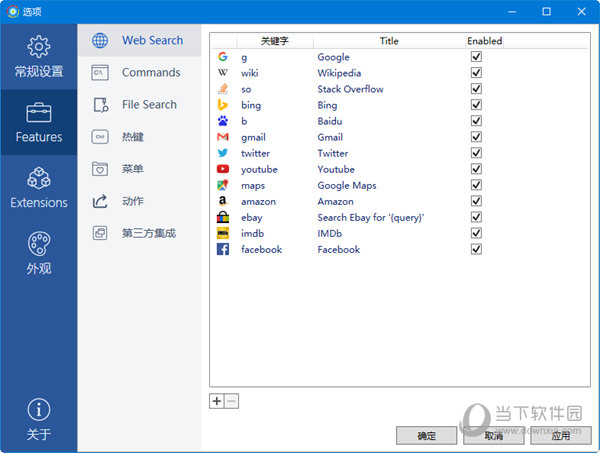Switch to the Commands tab

(150, 73)
